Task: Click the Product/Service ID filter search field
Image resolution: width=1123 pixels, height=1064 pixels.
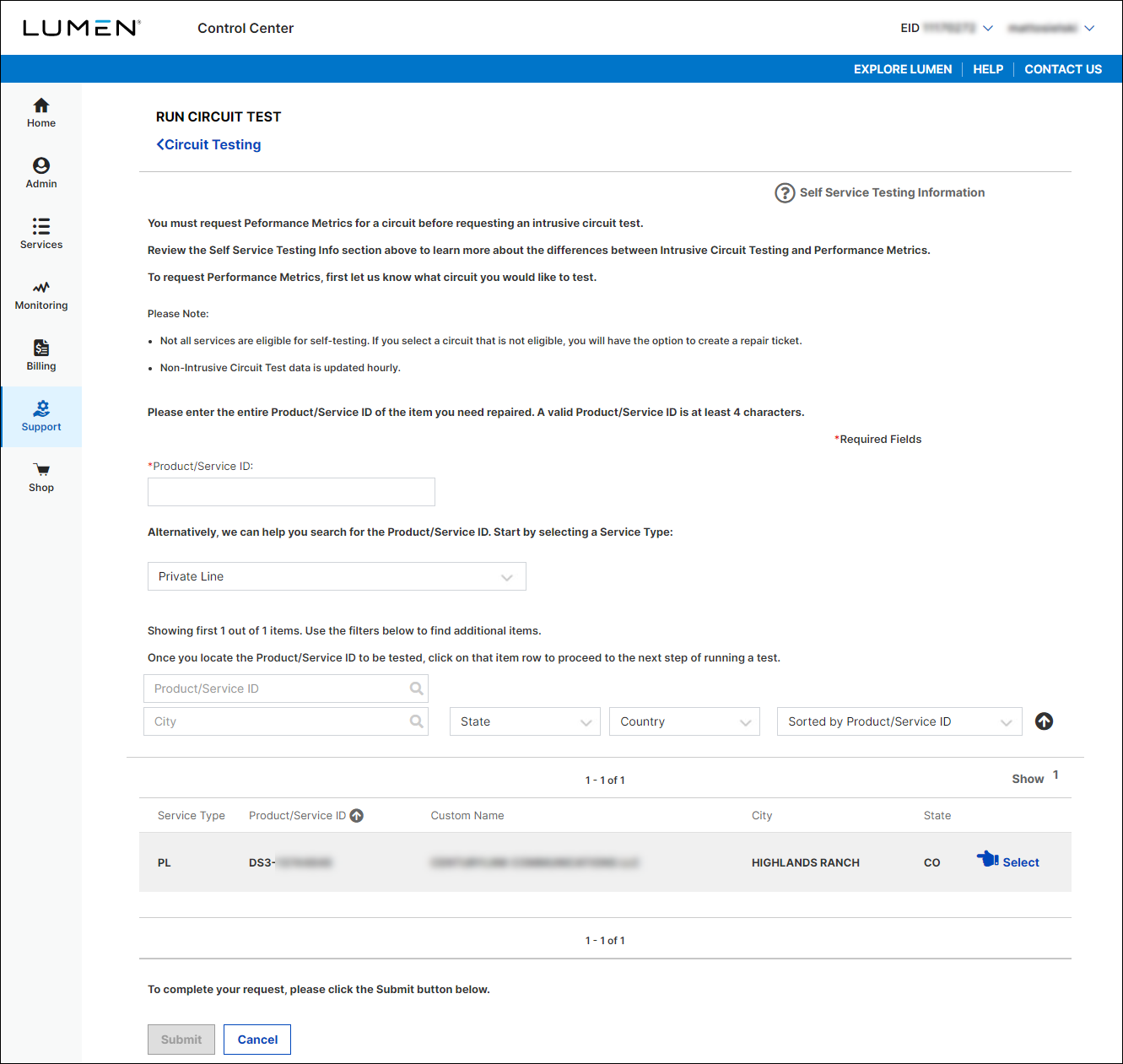Action: pyautogui.click(x=286, y=689)
